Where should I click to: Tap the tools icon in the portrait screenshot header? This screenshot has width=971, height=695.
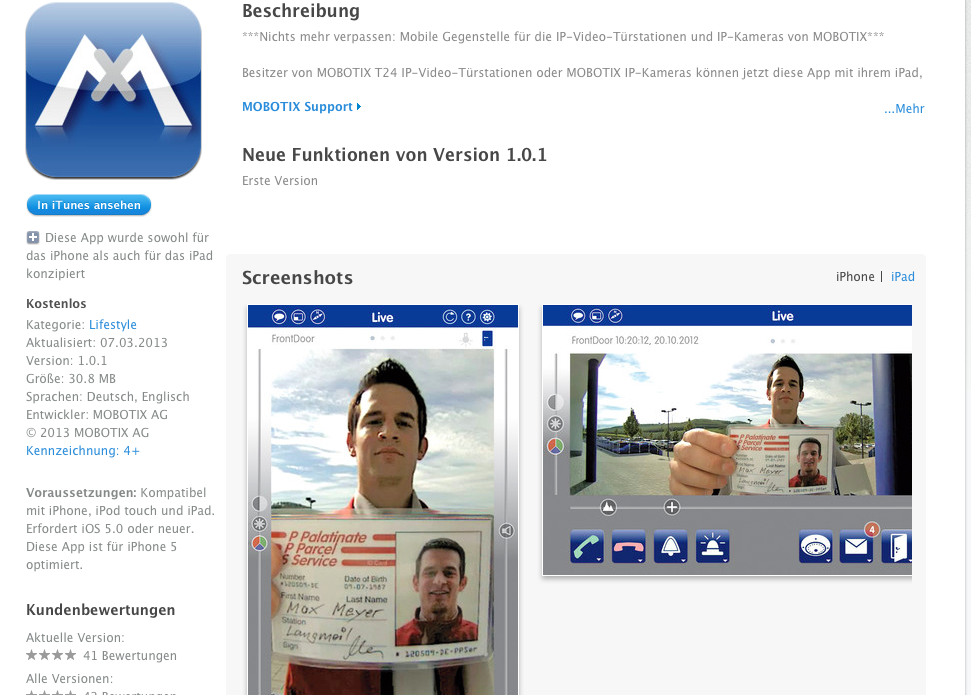point(318,317)
